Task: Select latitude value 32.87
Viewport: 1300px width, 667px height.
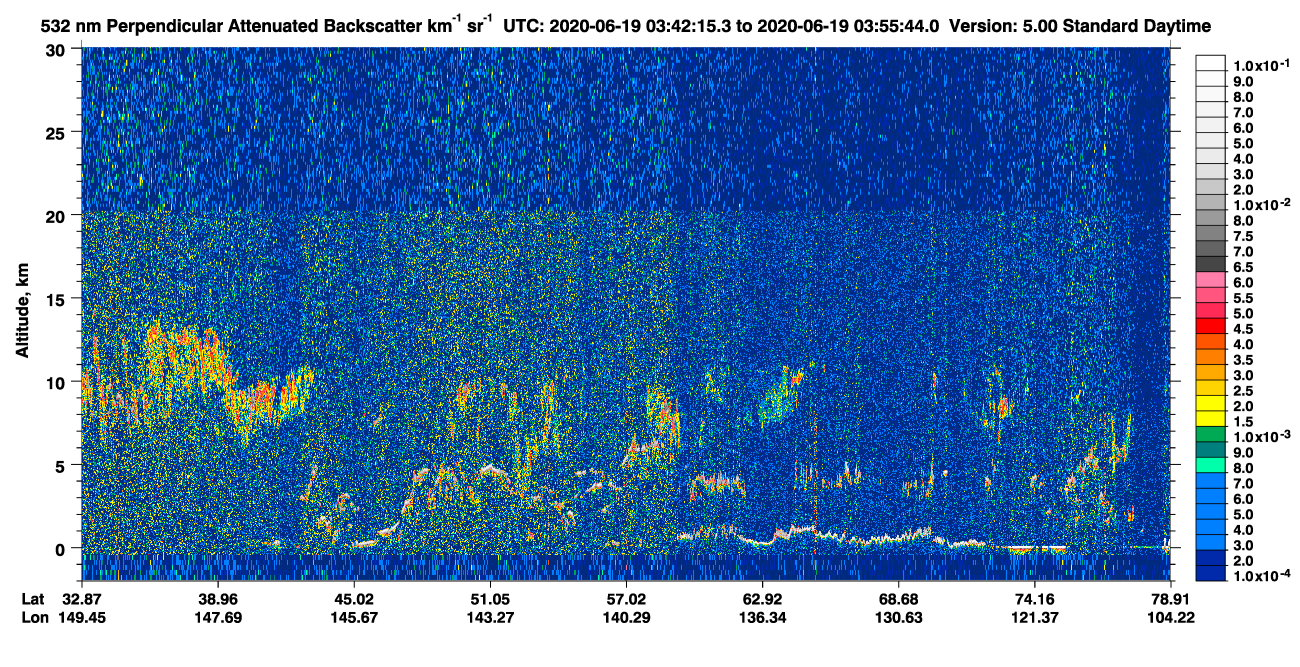Action: [x=83, y=599]
